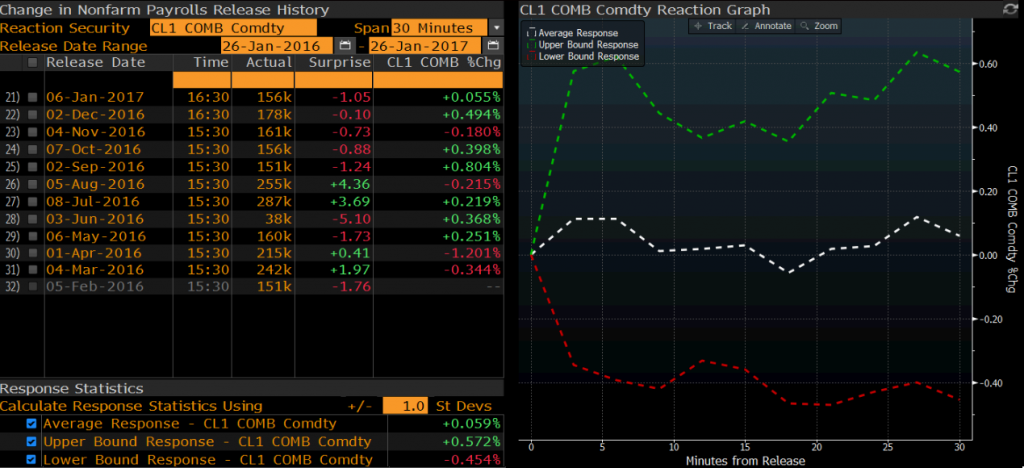Check the box for row 05-Feb-2016
The image size is (1024, 468).
pyautogui.click(x=32, y=288)
